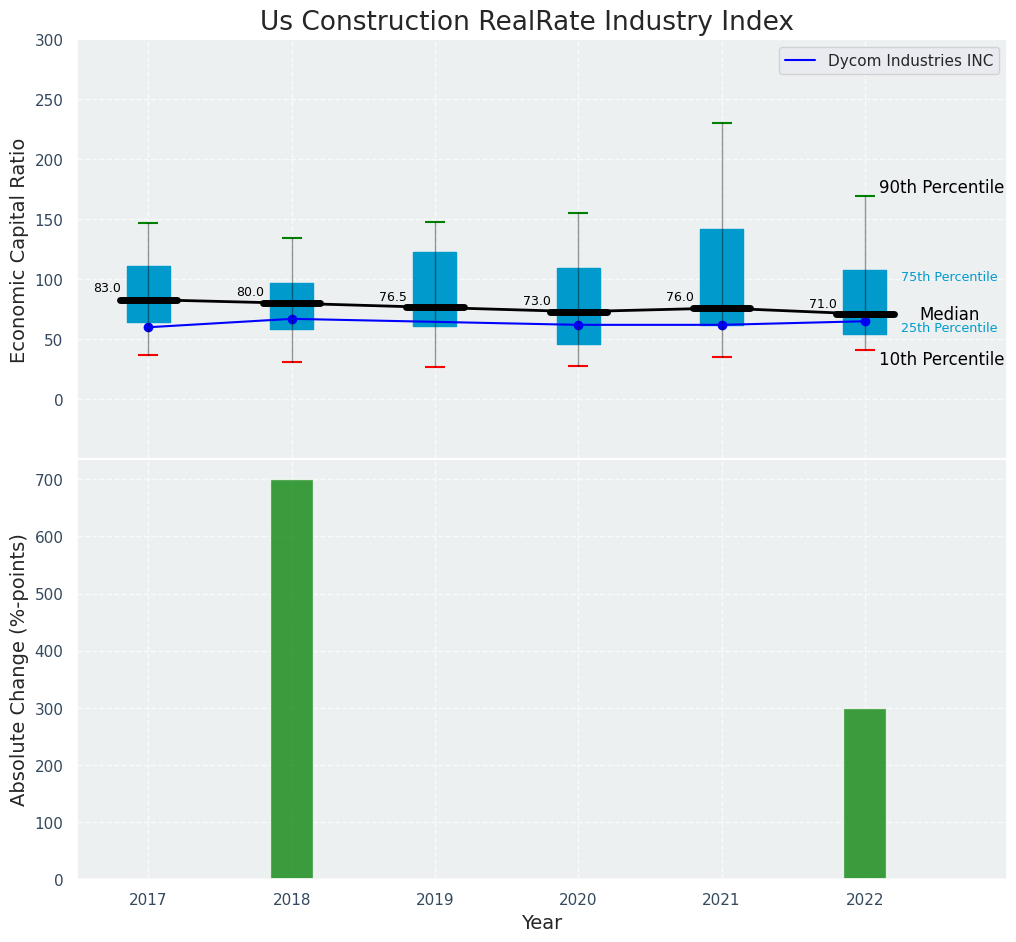Click the 75th Percentile label
Viewport: 1016px width, 942px height.
click(948, 277)
